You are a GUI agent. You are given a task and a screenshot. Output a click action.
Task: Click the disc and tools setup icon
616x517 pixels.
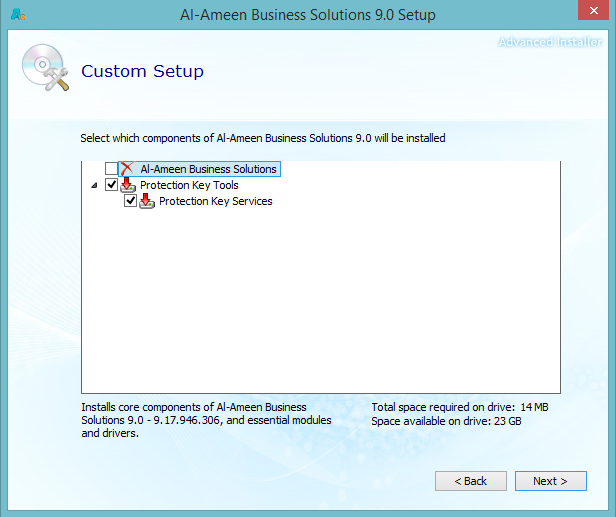pyautogui.click(x=43, y=68)
